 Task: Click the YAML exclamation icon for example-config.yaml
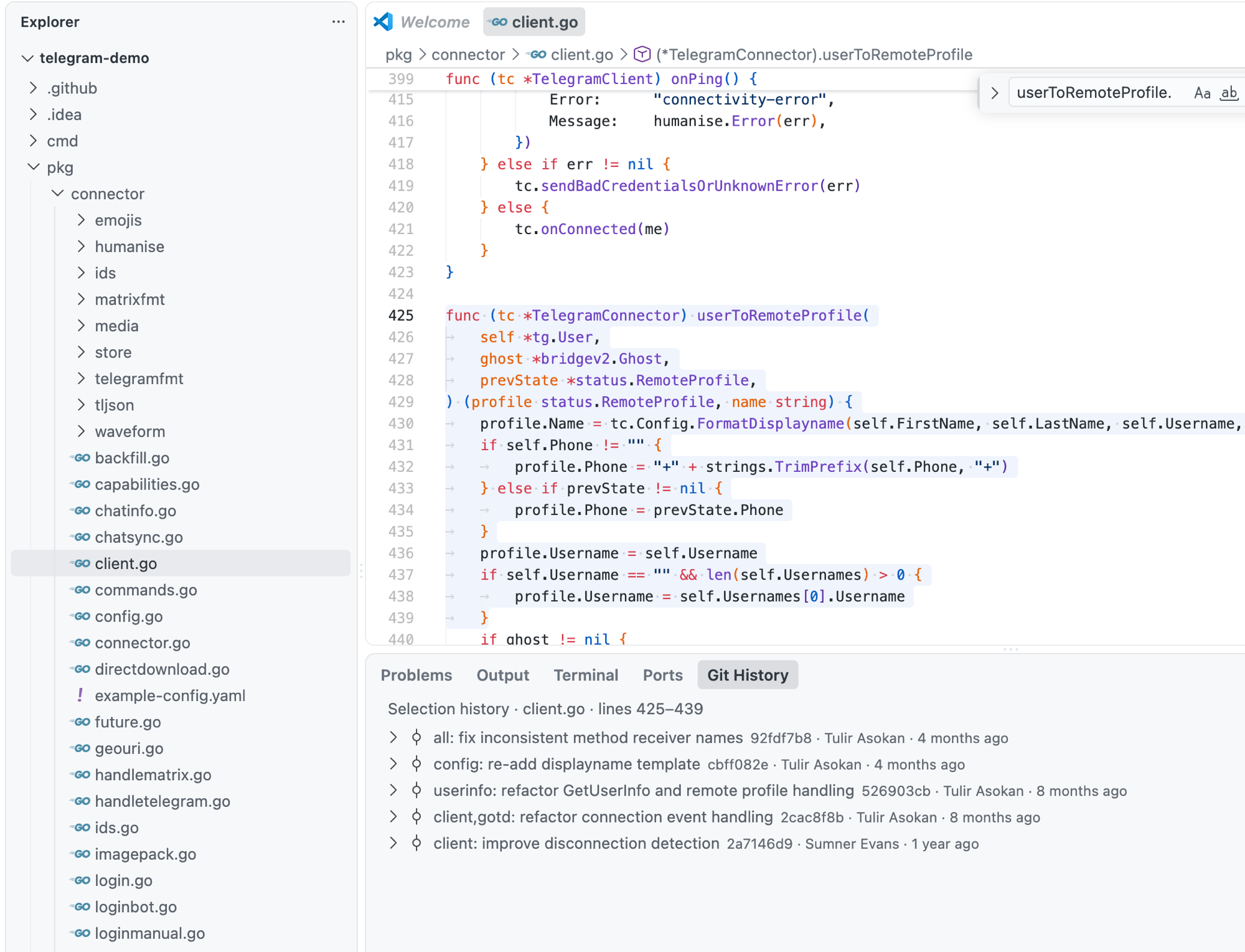[80, 695]
